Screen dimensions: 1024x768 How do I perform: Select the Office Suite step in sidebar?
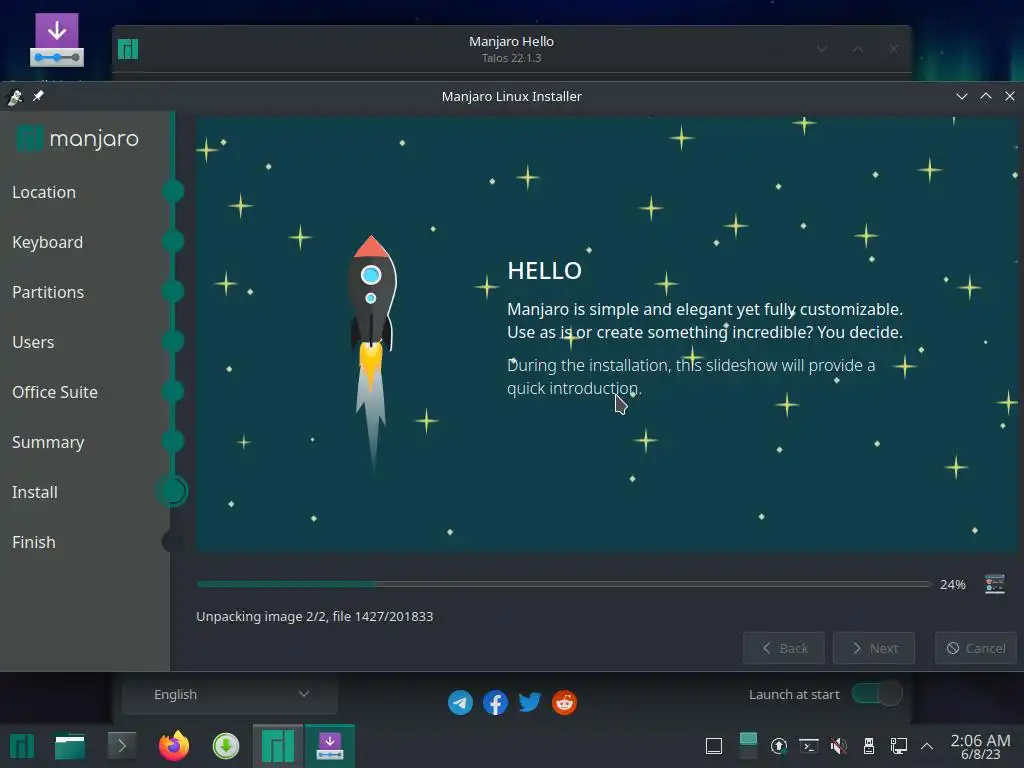pyautogui.click(x=55, y=392)
